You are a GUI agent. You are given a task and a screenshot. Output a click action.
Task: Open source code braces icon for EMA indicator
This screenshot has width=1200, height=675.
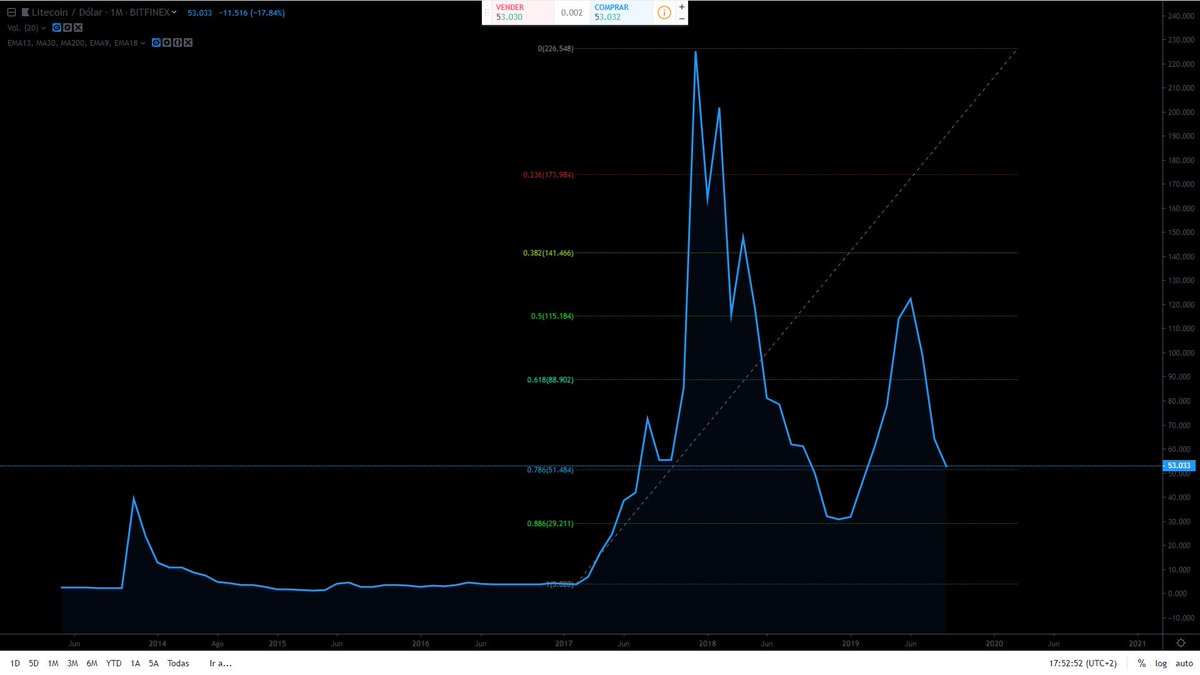click(177, 43)
